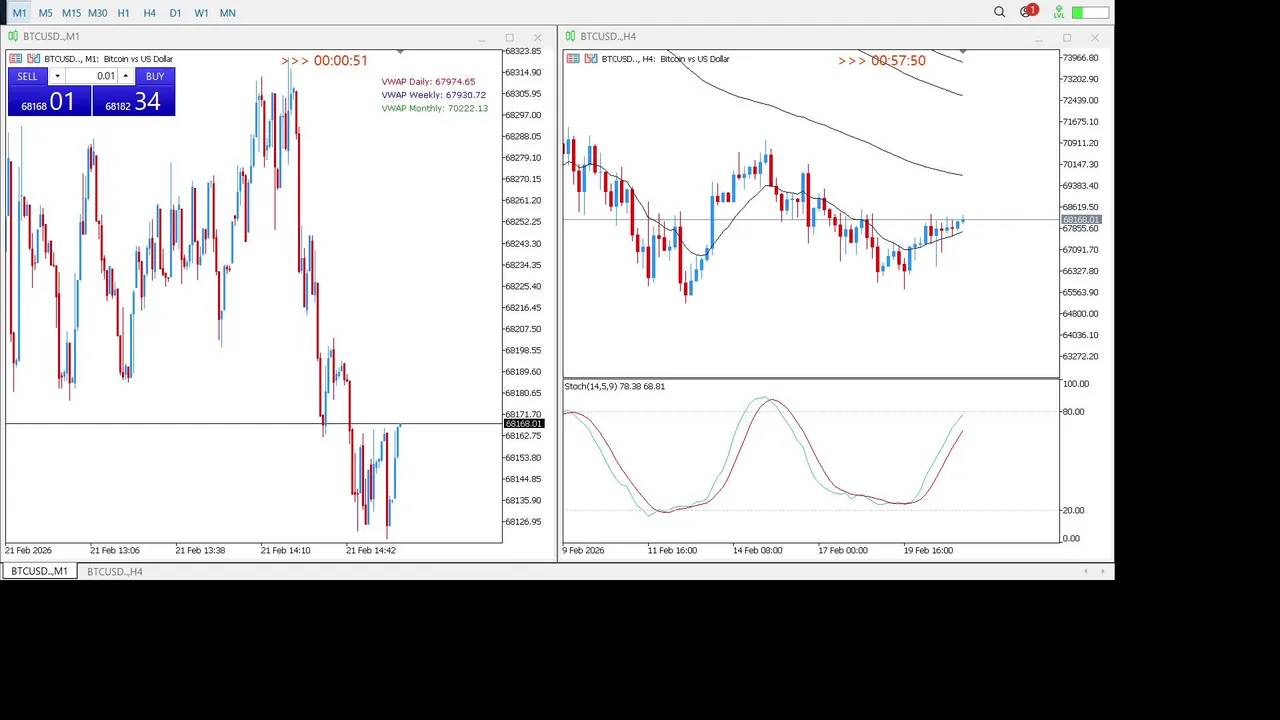Click the M1 chart window candlestick icon

13,36
